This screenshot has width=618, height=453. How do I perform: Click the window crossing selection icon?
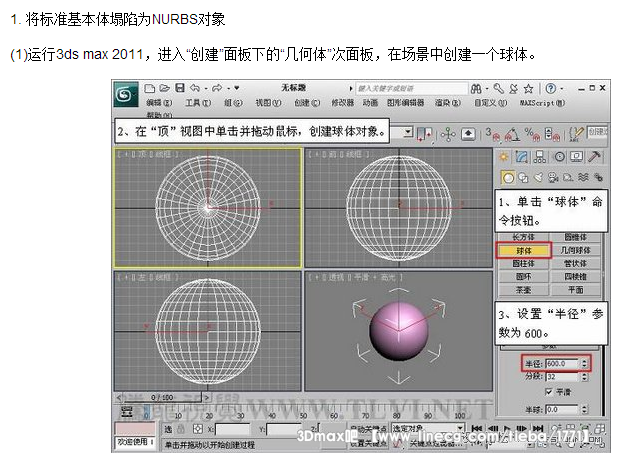tap(424, 134)
